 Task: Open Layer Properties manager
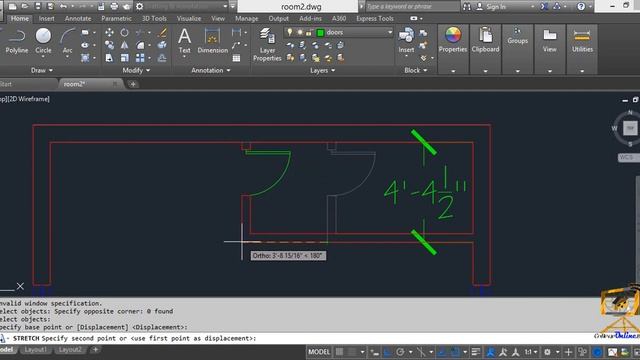tap(267, 44)
